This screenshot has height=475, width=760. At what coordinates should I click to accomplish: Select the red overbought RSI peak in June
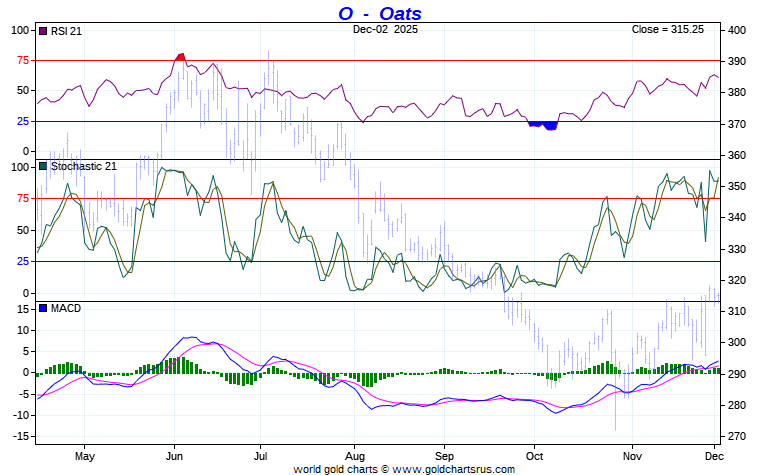pos(180,56)
